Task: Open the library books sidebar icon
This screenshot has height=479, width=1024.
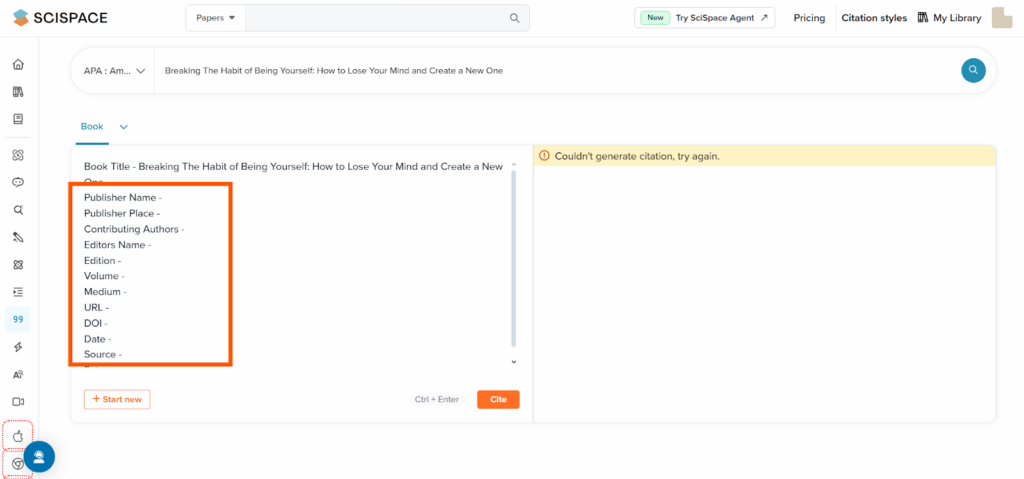Action: click(18, 91)
